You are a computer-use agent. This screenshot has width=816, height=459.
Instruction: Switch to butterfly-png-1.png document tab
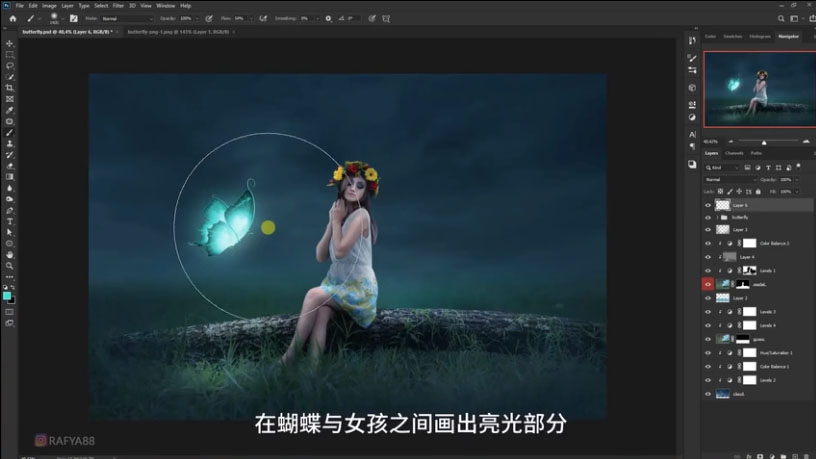(x=178, y=32)
